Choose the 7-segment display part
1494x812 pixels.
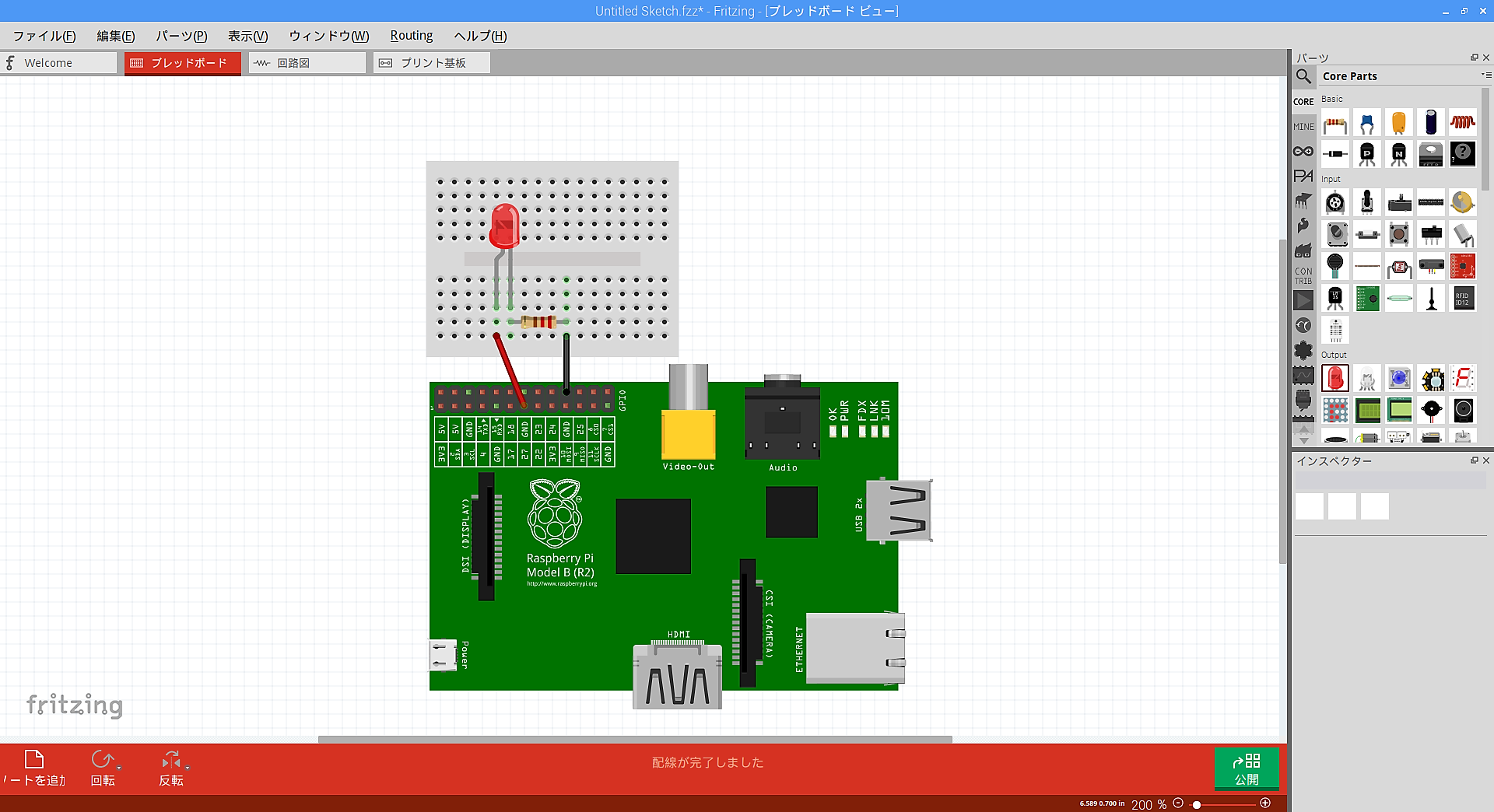coord(1463,379)
